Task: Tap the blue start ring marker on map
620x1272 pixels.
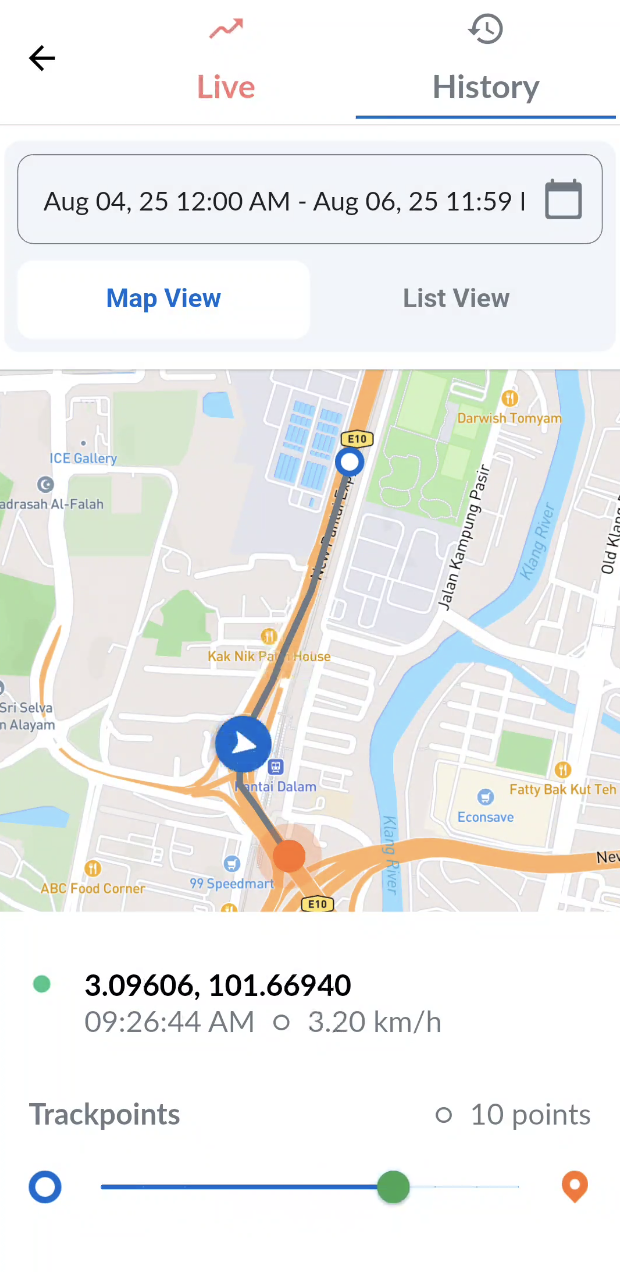Action: 349,462
